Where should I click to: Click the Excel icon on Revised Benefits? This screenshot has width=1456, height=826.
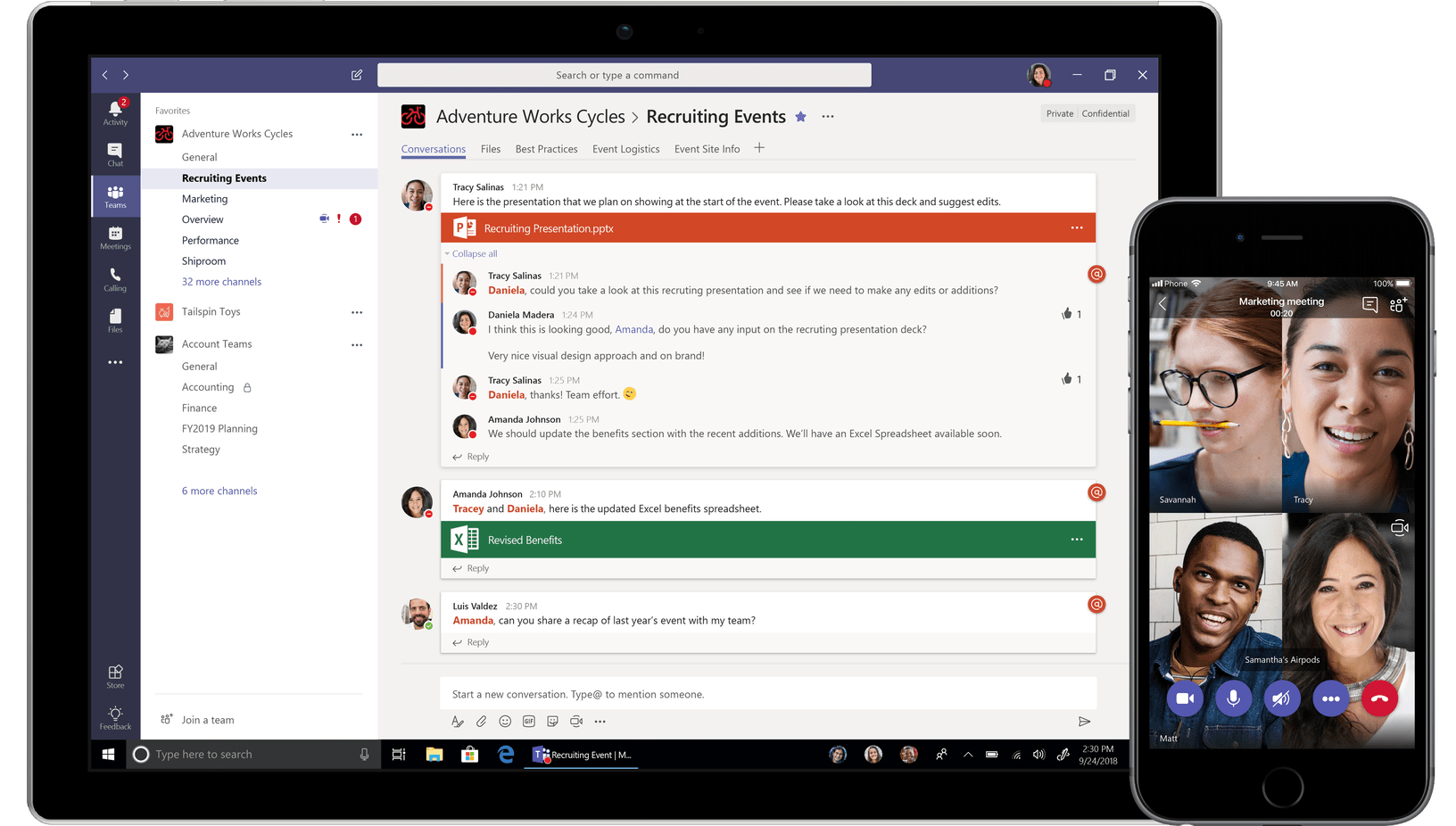click(x=465, y=540)
